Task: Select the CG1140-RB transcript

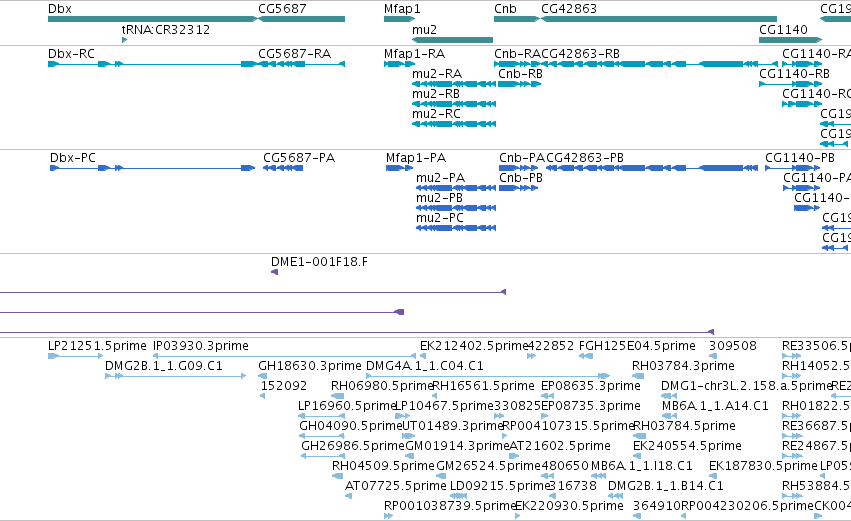Action: [x=791, y=84]
